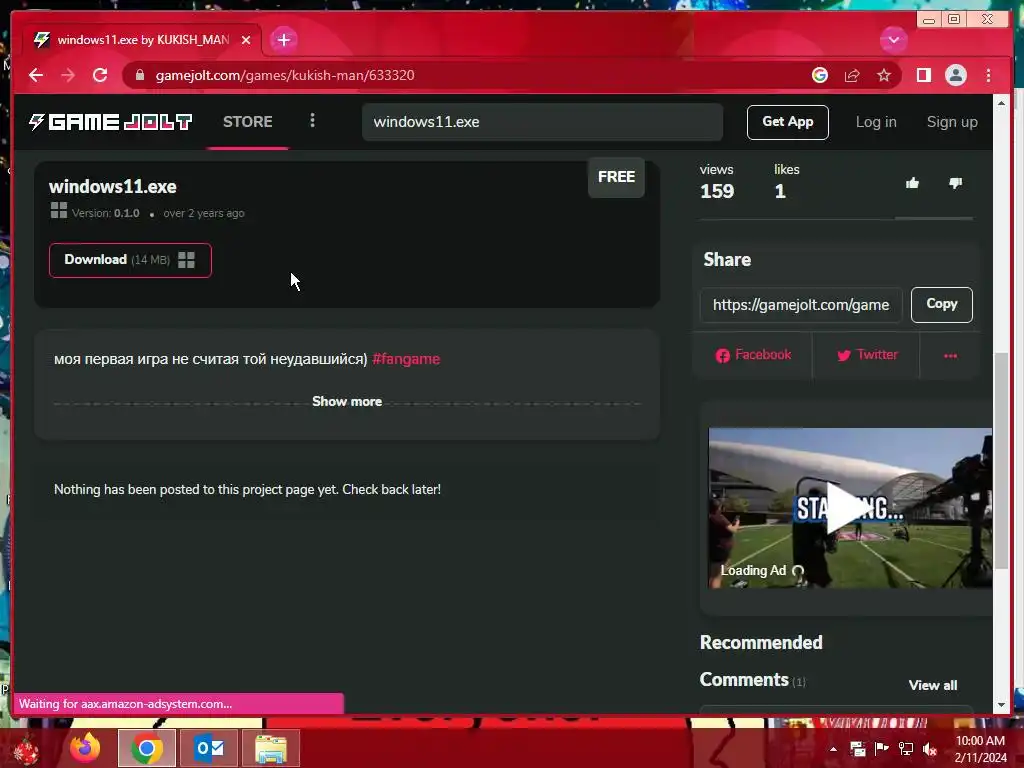Open a new tab with the plus button
Screen dimensions: 1024x768
pyautogui.click(x=283, y=40)
